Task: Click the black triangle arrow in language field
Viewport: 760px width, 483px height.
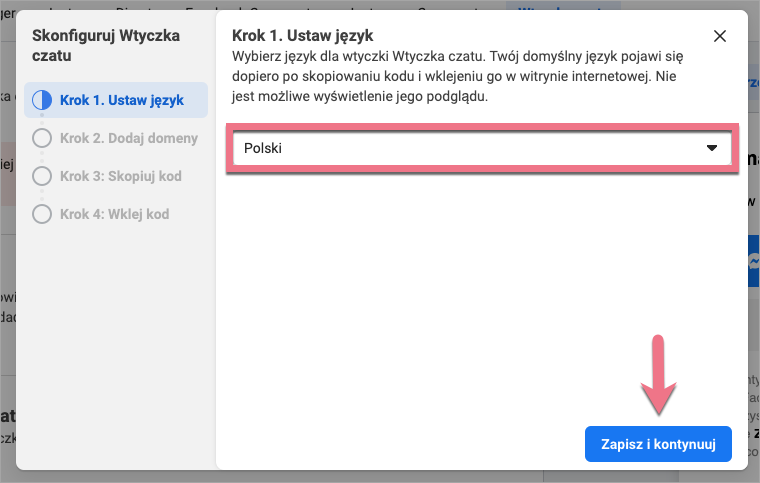Action: pos(712,148)
